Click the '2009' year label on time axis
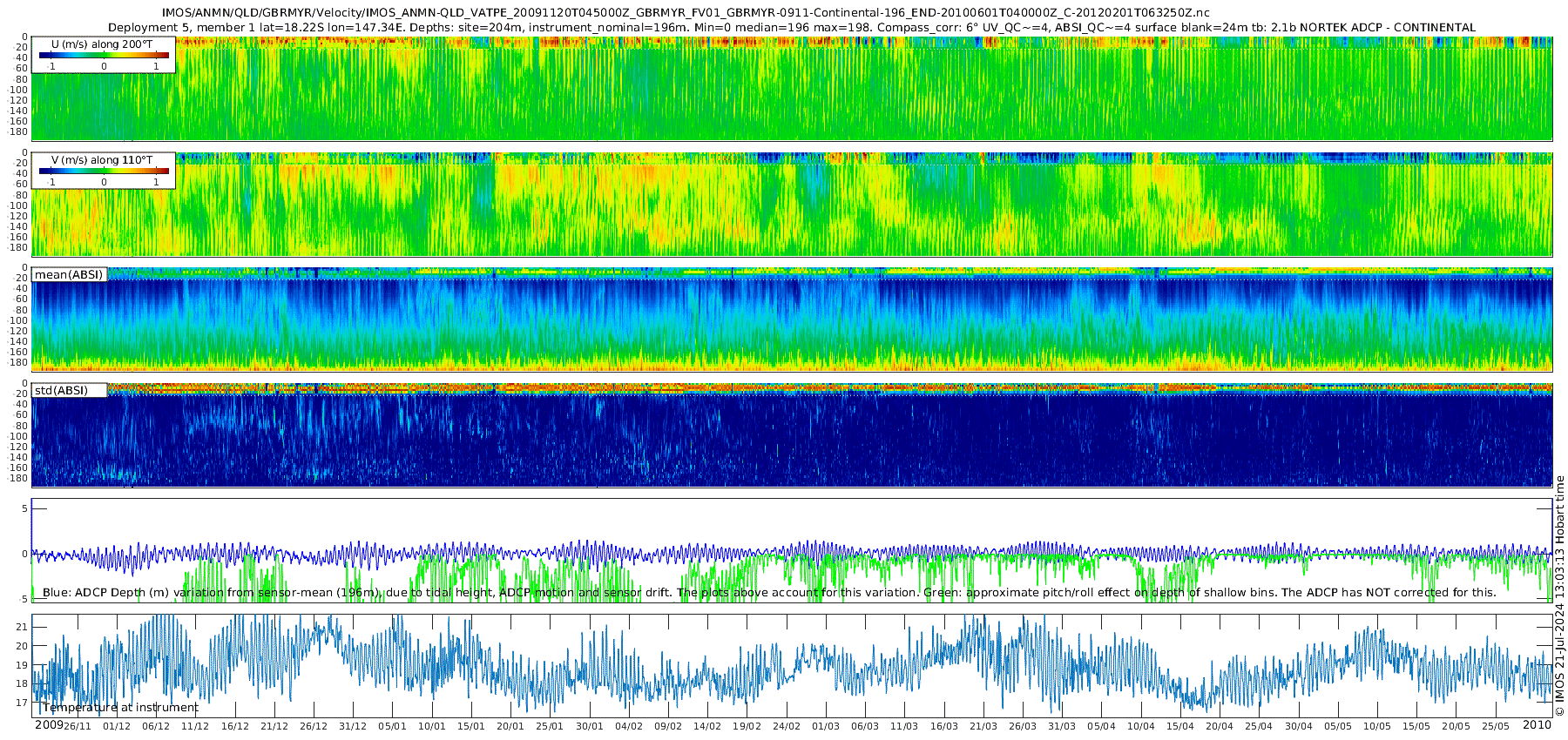Screen dimensions: 1568x740 (x=49, y=724)
